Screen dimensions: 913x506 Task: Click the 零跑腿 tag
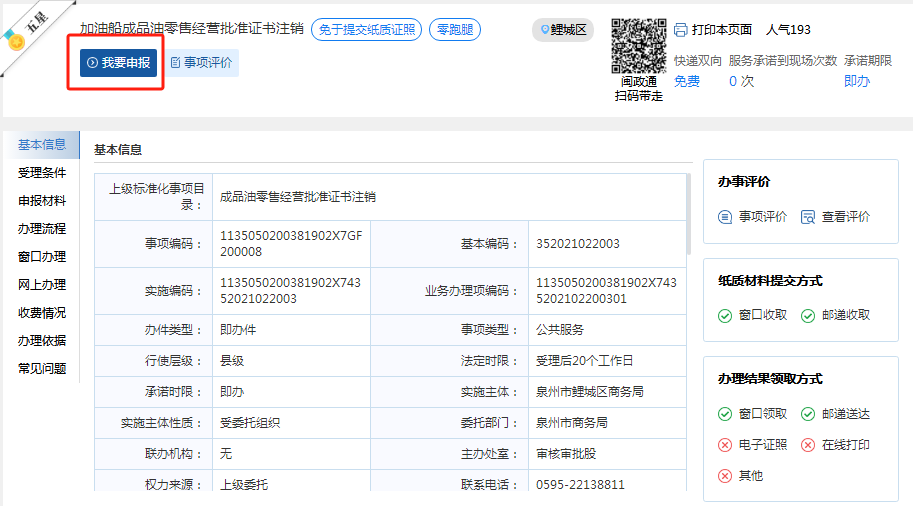(x=455, y=30)
